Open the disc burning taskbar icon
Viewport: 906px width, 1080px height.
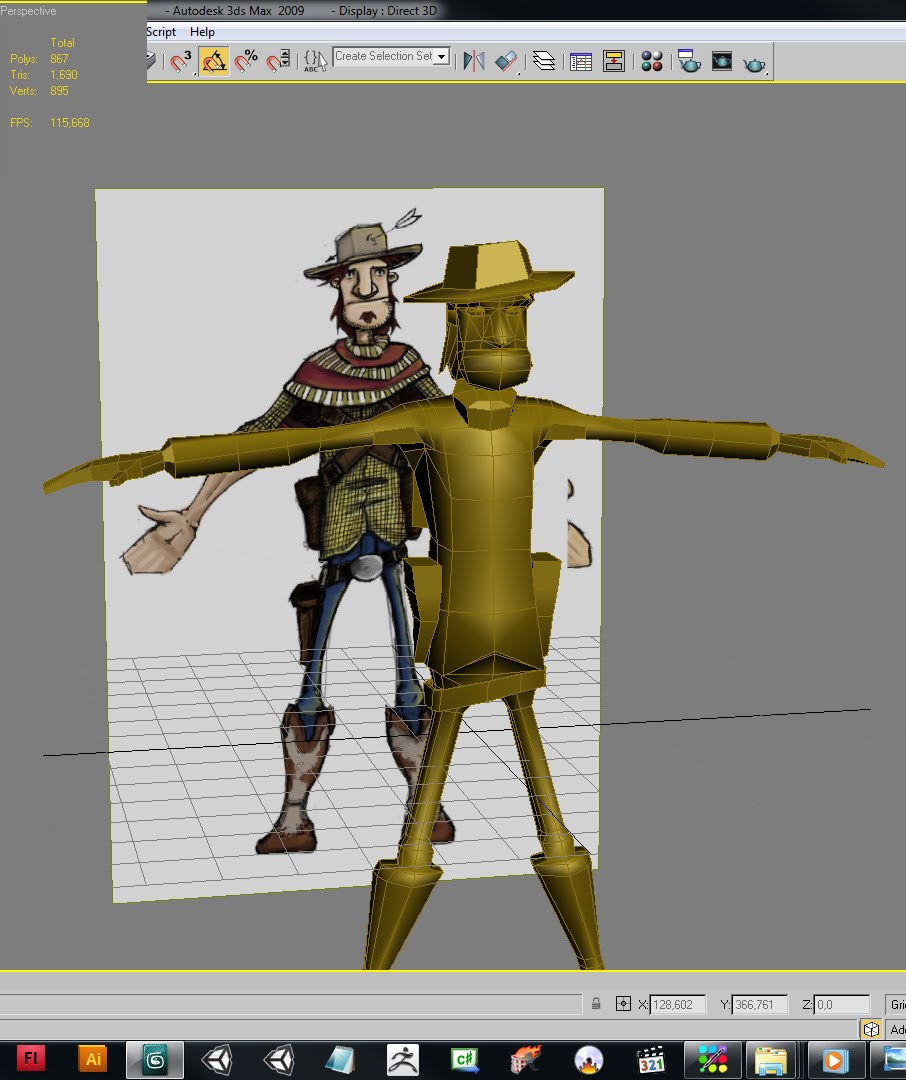(589, 1059)
